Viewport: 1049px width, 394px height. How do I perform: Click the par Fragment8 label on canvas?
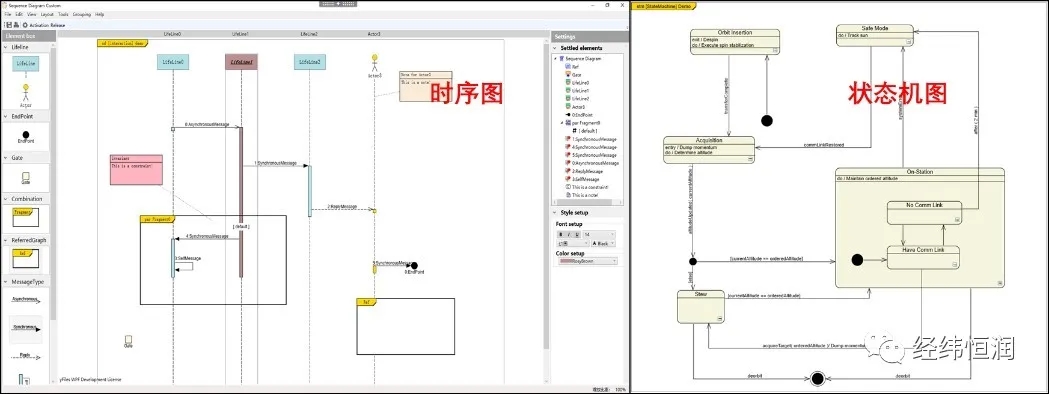[157, 219]
